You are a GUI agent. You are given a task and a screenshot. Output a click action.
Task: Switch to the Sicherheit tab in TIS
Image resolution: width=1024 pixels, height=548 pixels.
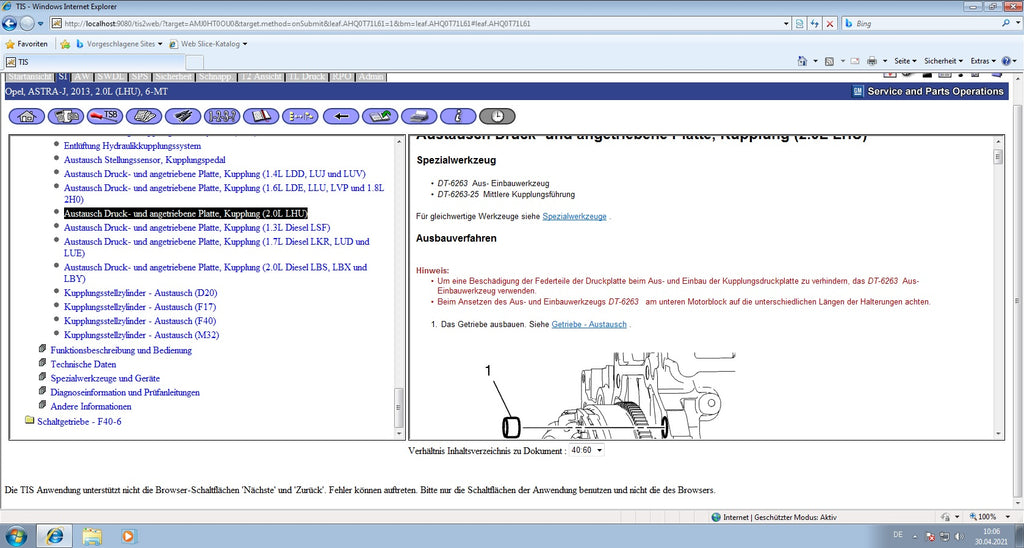(174, 76)
